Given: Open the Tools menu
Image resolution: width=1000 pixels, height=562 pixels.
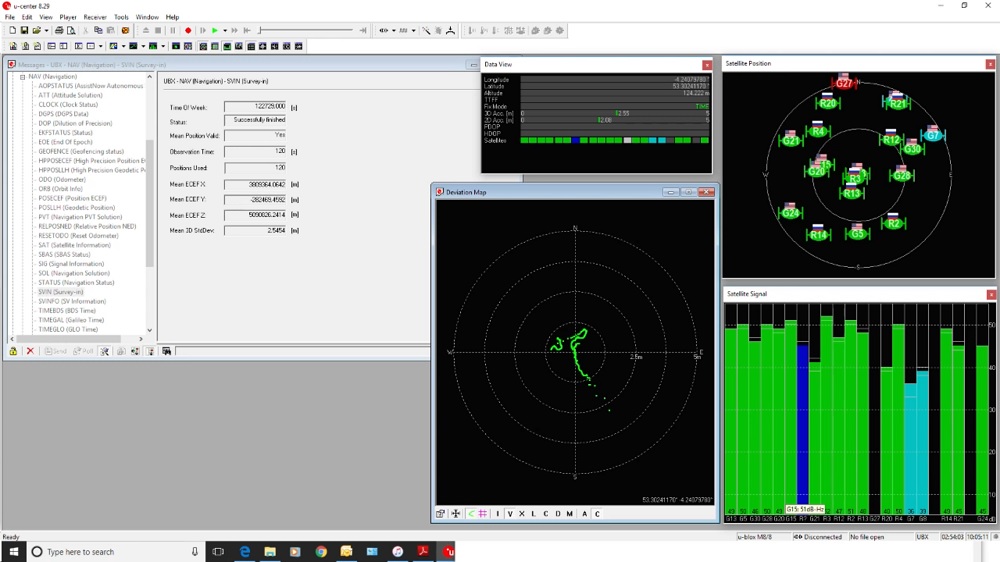Looking at the screenshot, I should [x=121, y=17].
